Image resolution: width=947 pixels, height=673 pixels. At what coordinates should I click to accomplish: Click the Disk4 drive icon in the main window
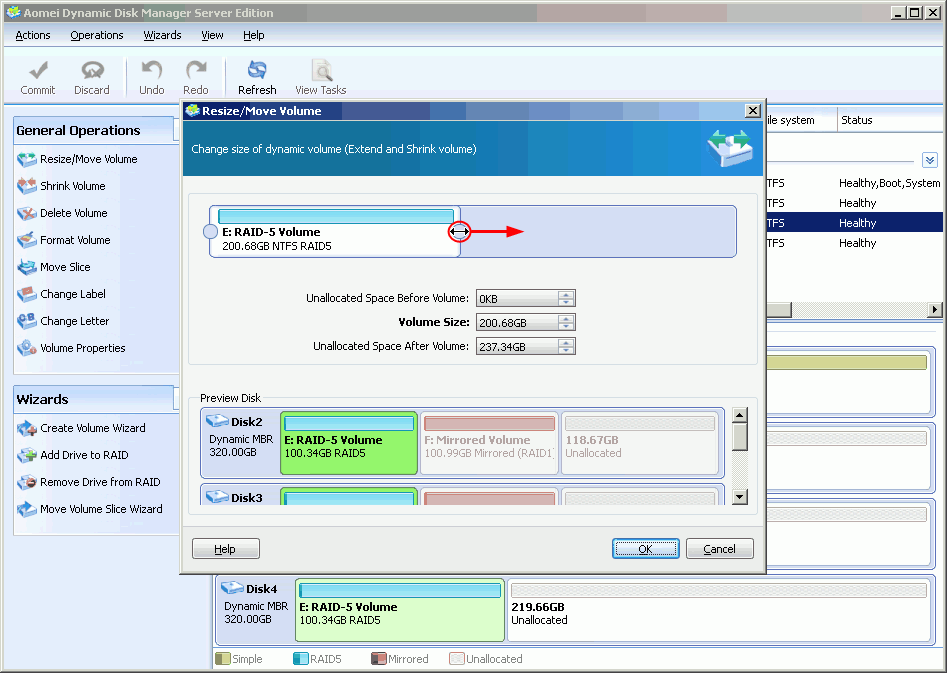coord(232,588)
